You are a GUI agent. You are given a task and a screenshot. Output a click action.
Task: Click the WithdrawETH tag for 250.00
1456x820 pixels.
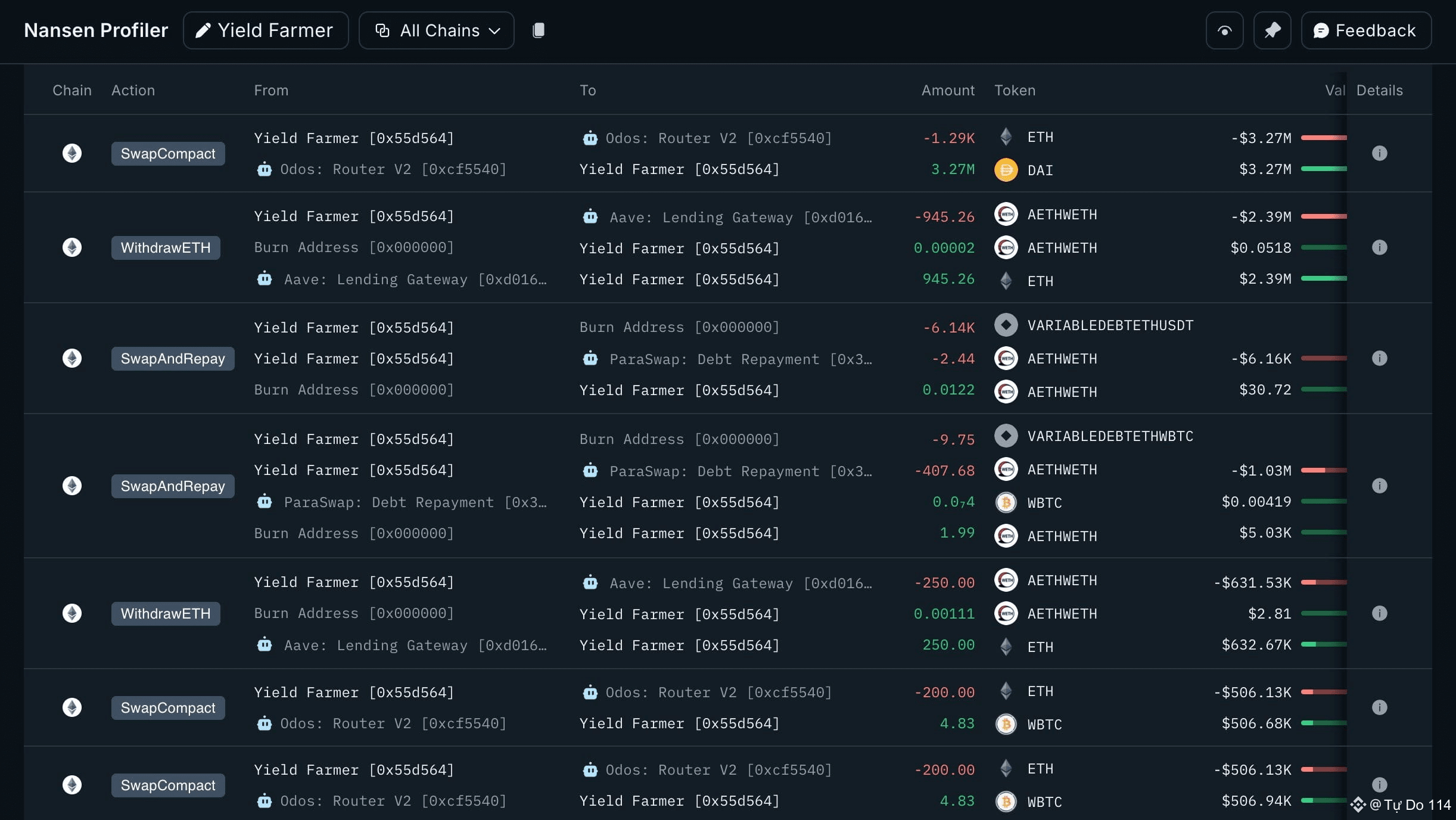tap(166, 614)
